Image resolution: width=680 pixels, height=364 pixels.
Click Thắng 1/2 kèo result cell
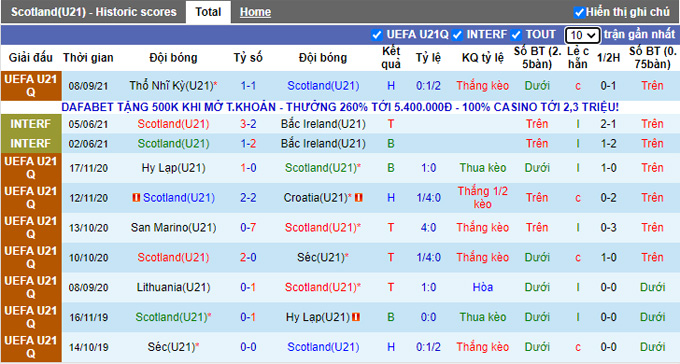click(x=483, y=198)
